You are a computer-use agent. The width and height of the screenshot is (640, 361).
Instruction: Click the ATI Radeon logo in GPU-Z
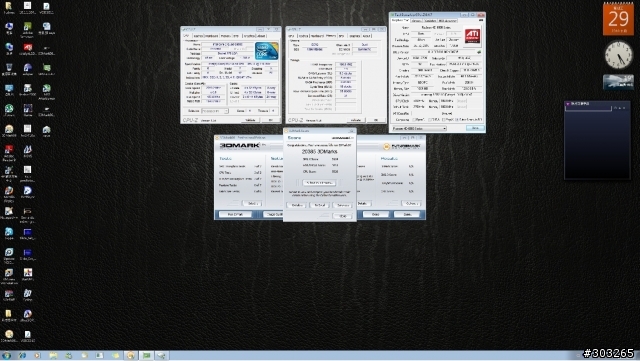472,36
